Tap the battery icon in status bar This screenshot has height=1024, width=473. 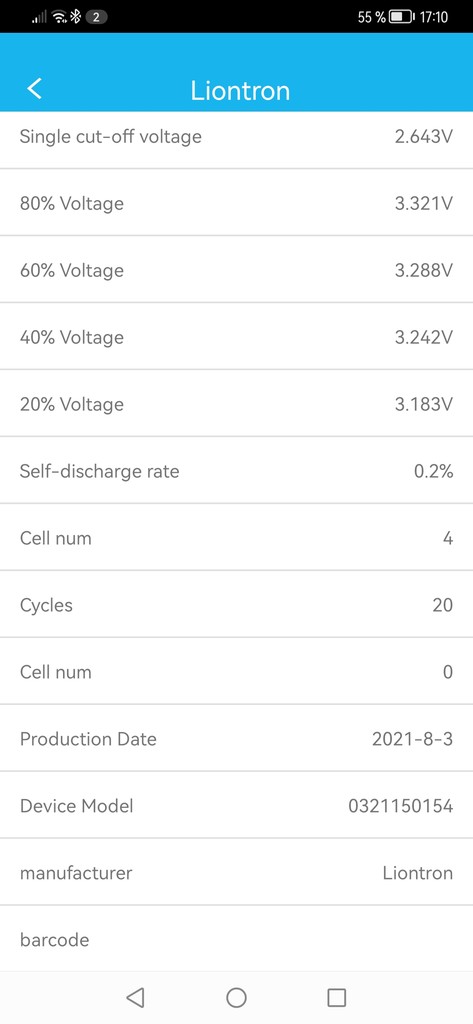tap(402, 17)
